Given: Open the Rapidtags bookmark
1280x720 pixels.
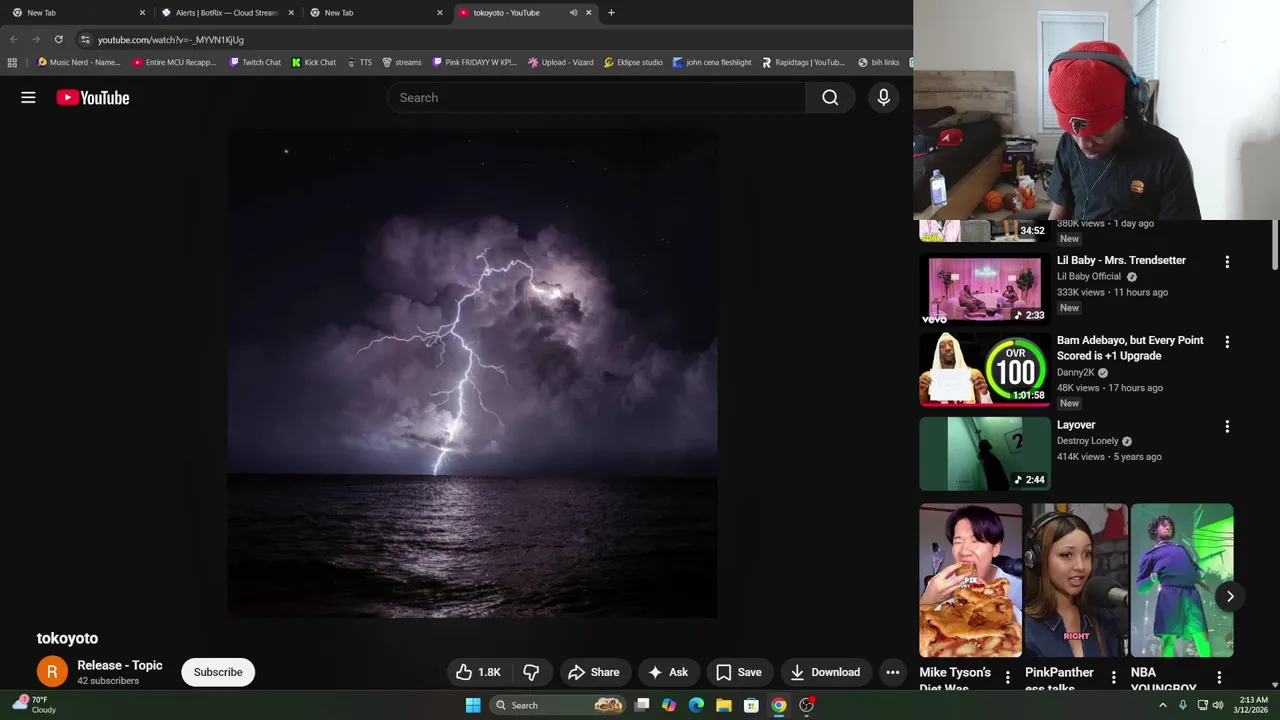Looking at the screenshot, I should pyautogui.click(x=803, y=62).
